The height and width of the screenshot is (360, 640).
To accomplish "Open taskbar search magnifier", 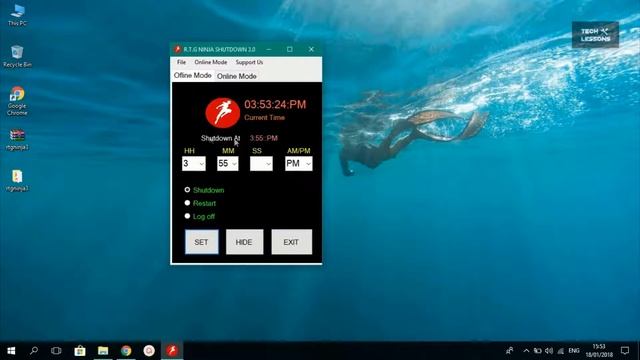I will (x=34, y=351).
